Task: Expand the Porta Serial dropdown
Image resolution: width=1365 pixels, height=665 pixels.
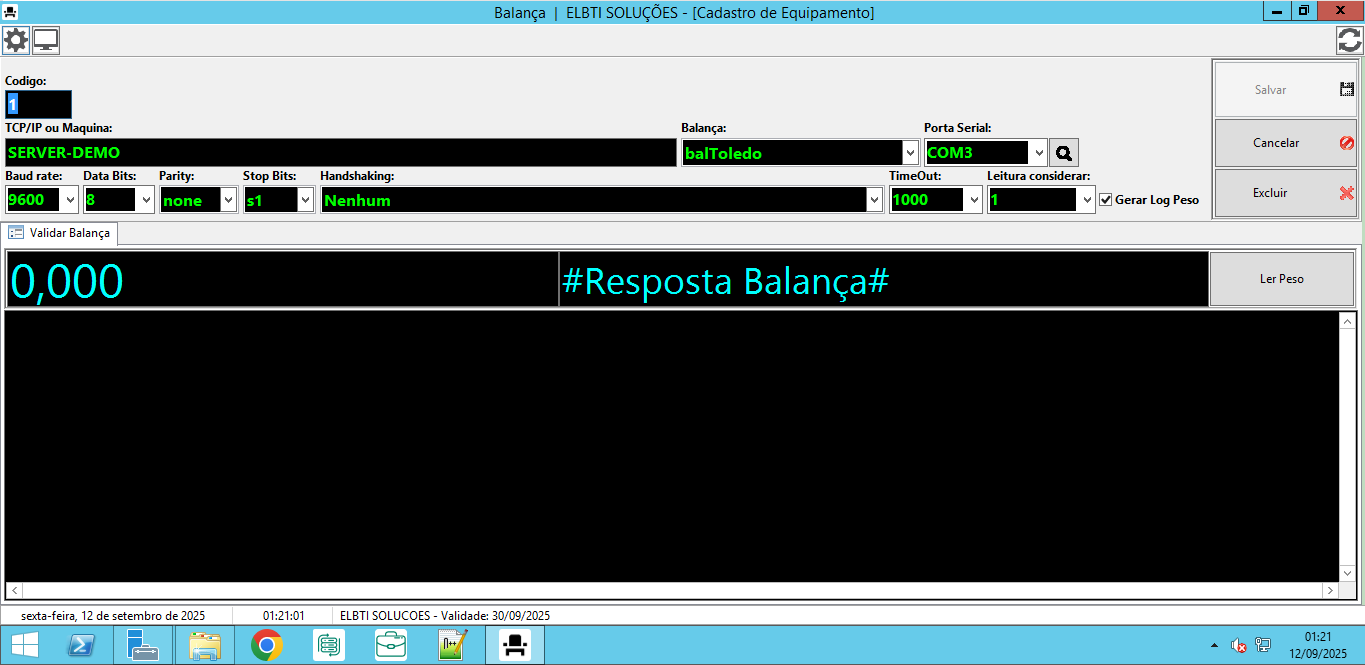Action: (1039, 153)
